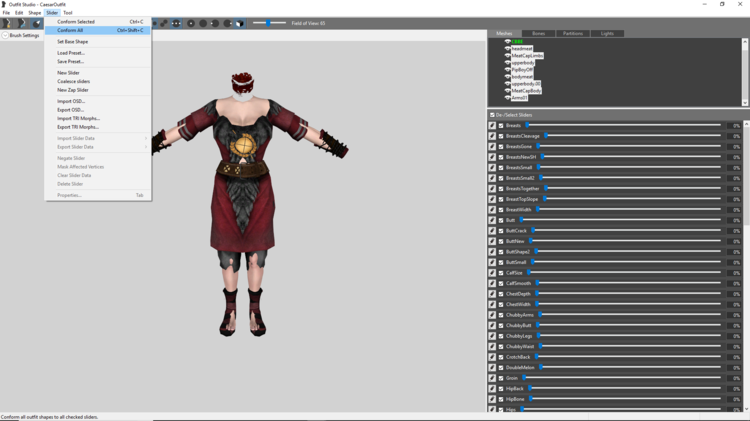The height and width of the screenshot is (421, 750).
Task: Click edit pencil icon for ChubbyArms slider
Action: pyautogui.click(x=492, y=315)
